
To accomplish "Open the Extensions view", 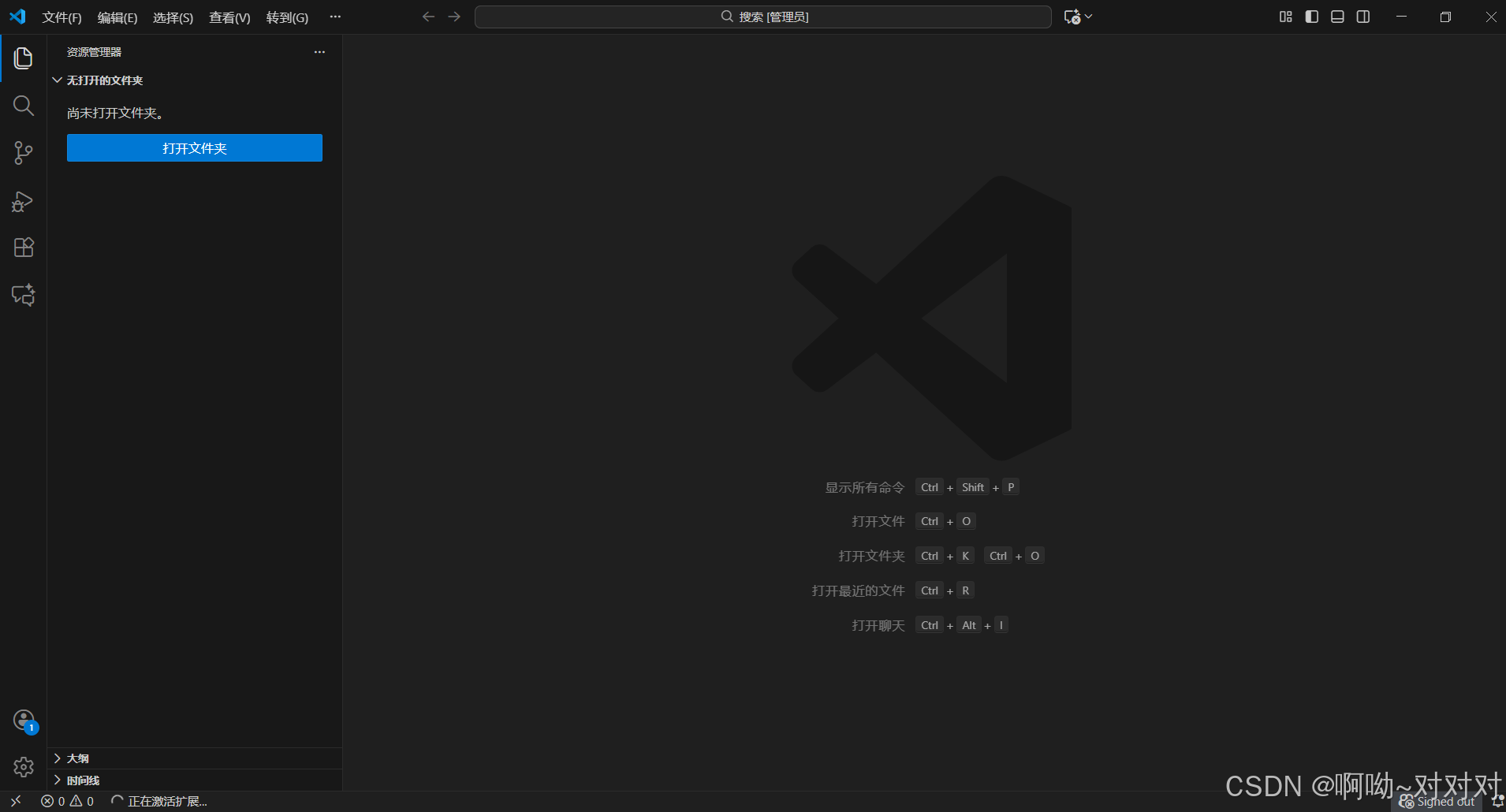I will [x=24, y=248].
